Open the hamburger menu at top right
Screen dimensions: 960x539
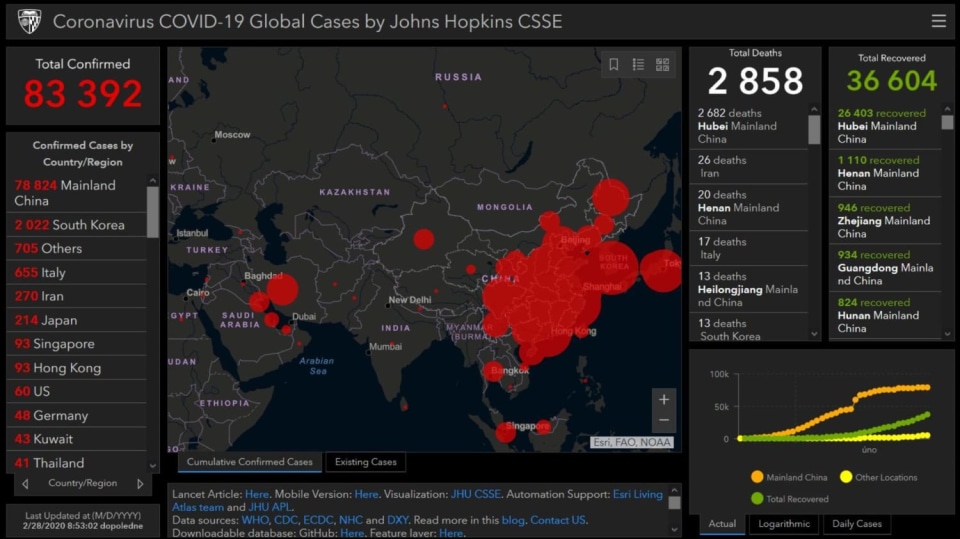click(938, 21)
